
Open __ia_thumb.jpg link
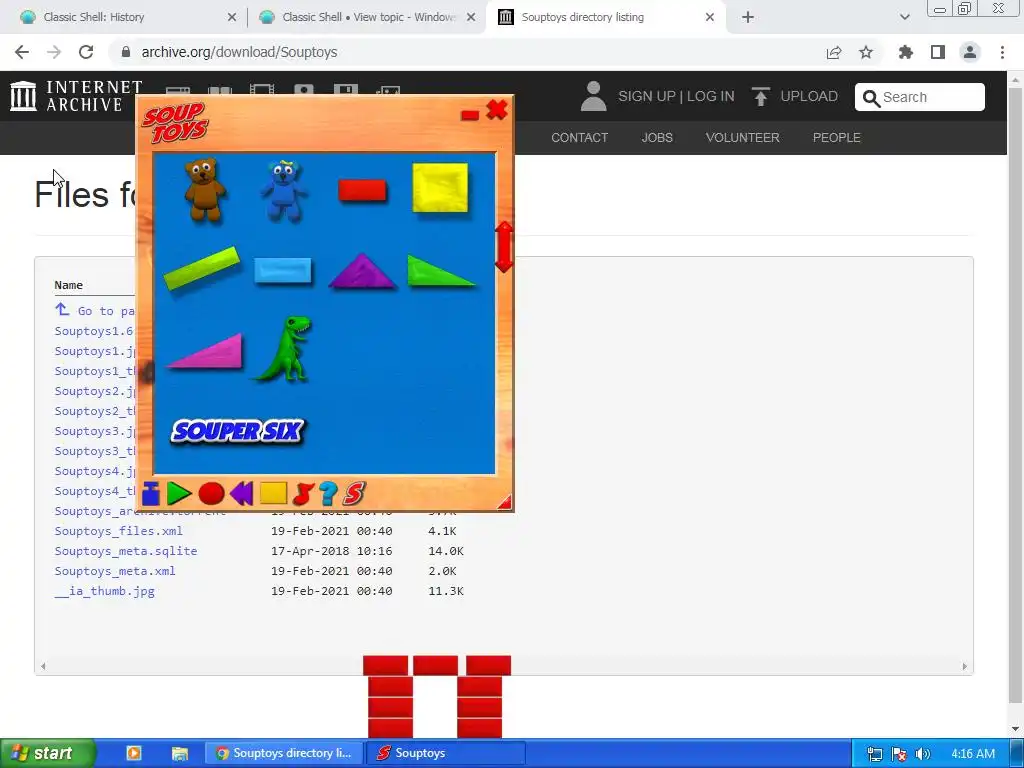point(104,591)
